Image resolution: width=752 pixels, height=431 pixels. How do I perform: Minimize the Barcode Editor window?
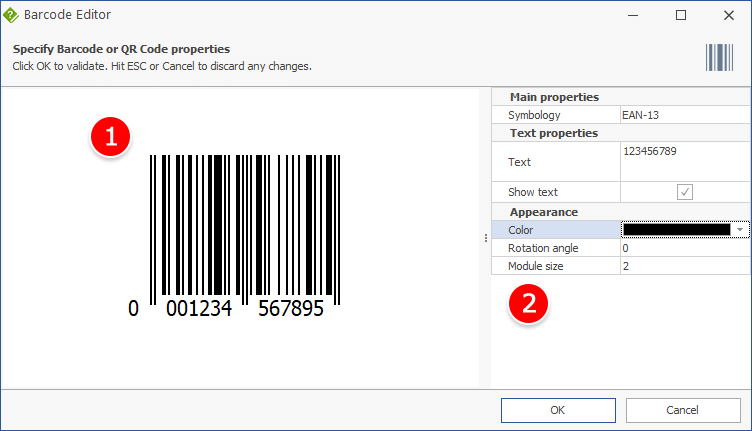coord(633,15)
